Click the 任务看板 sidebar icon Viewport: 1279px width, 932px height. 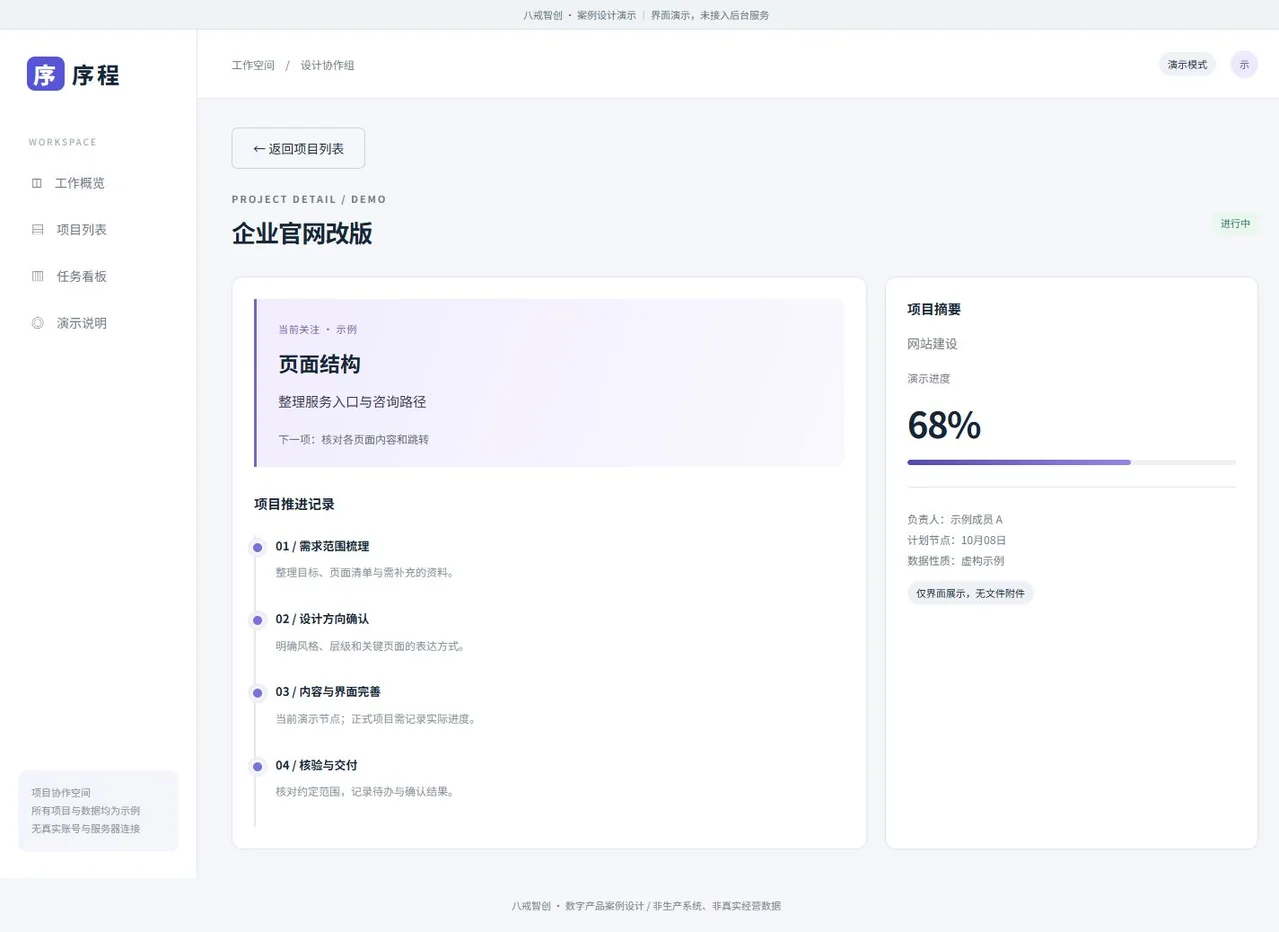pos(38,276)
